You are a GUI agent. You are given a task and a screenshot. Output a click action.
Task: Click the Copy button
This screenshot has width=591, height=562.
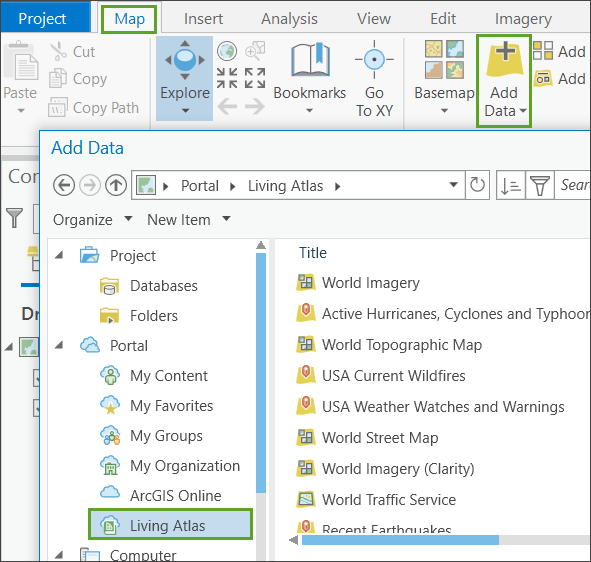[78, 79]
